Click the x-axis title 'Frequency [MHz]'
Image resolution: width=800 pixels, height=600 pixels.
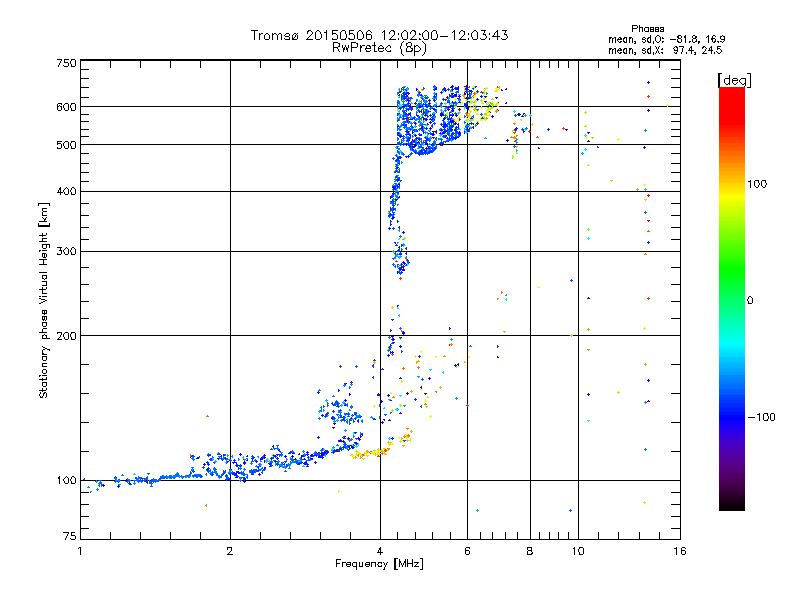pyautogui.click(x=379, y=564)
